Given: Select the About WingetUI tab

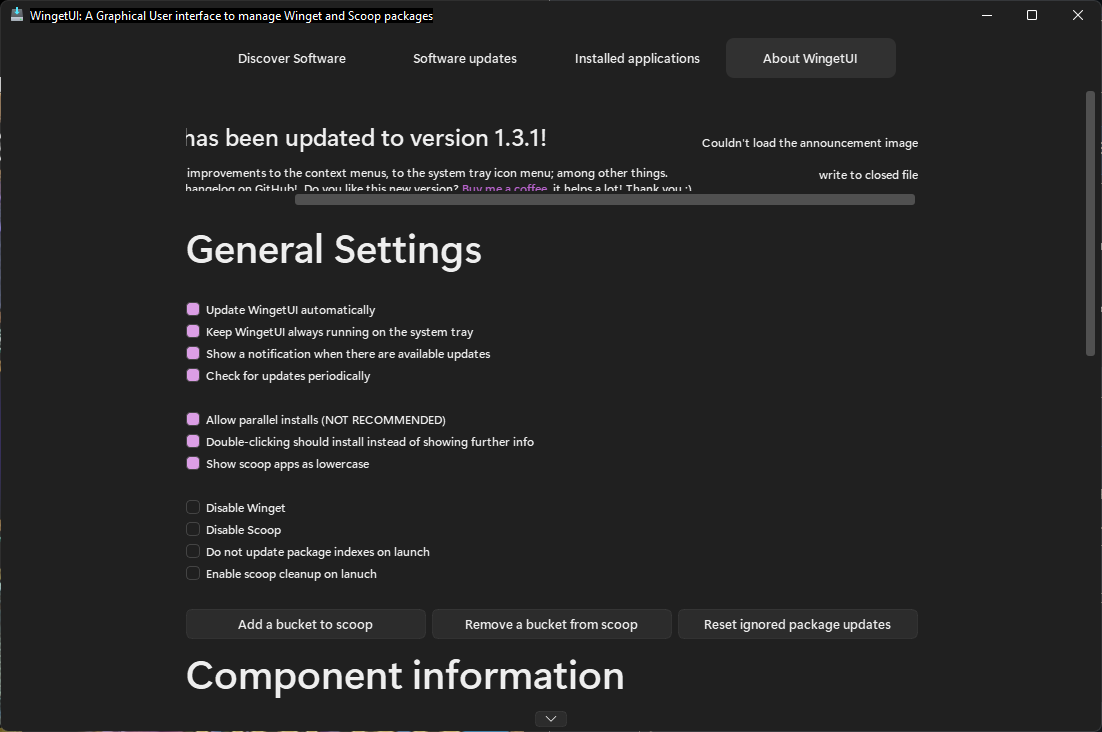Looking at the screenshot, I should (x=810, y=58).
